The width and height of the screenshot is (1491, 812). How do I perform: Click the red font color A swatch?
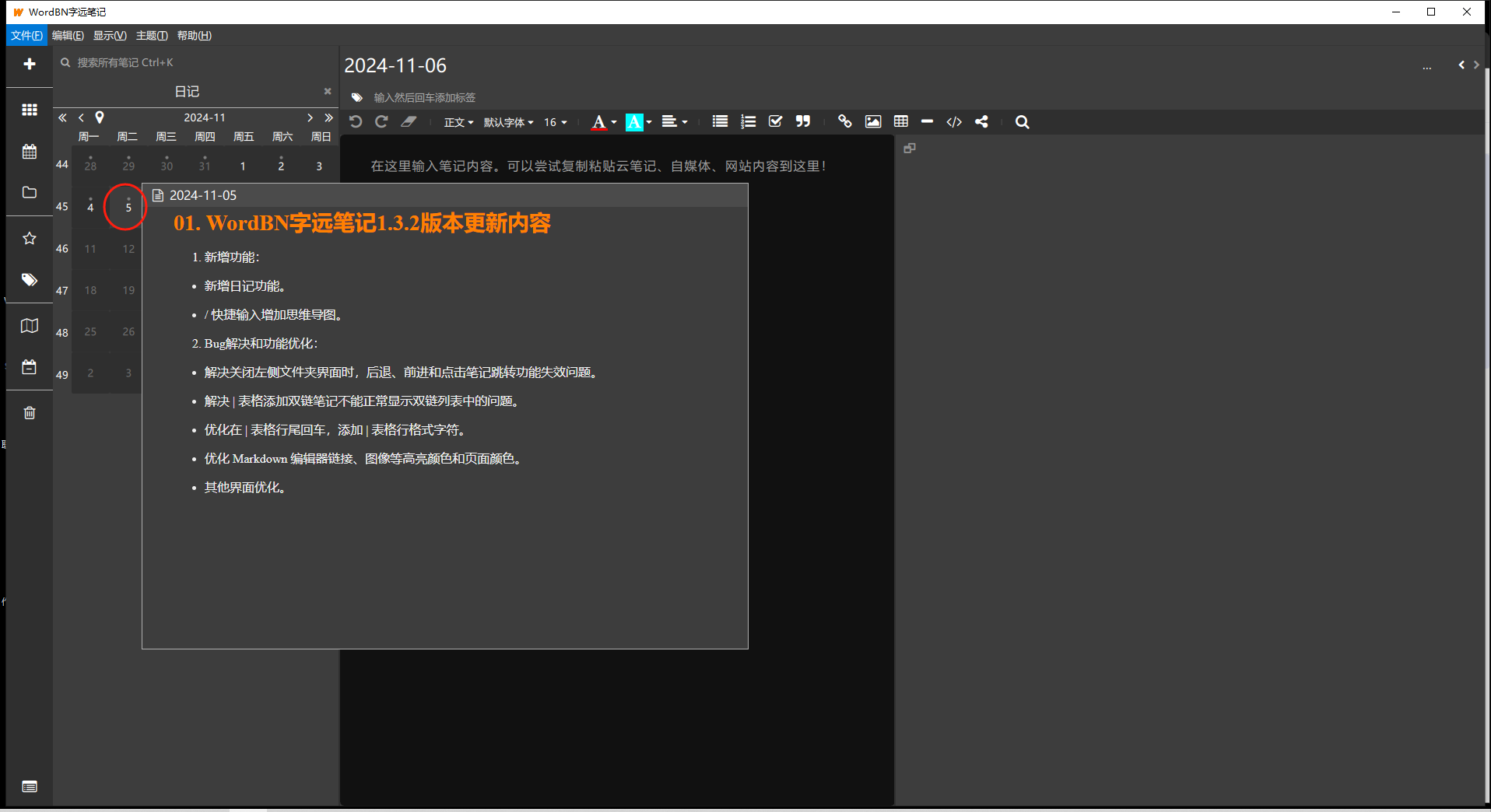tap(598, 122)
